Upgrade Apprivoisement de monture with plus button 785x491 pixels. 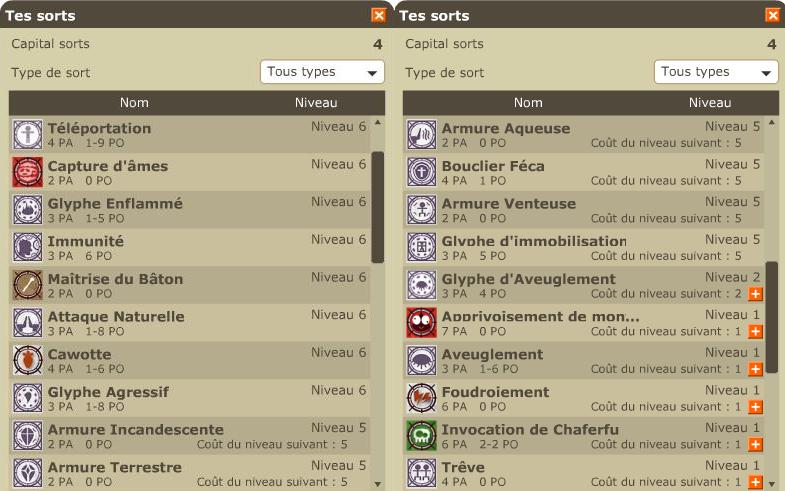click(755, 331)
